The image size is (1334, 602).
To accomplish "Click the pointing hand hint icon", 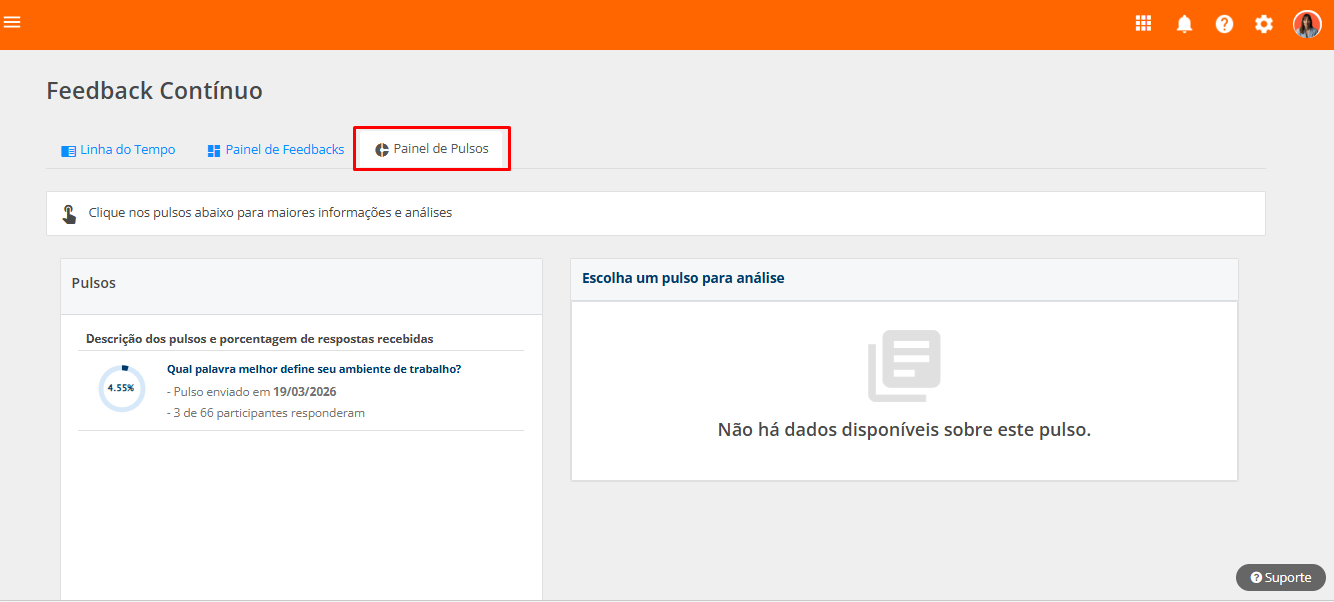I will point(69,213).
